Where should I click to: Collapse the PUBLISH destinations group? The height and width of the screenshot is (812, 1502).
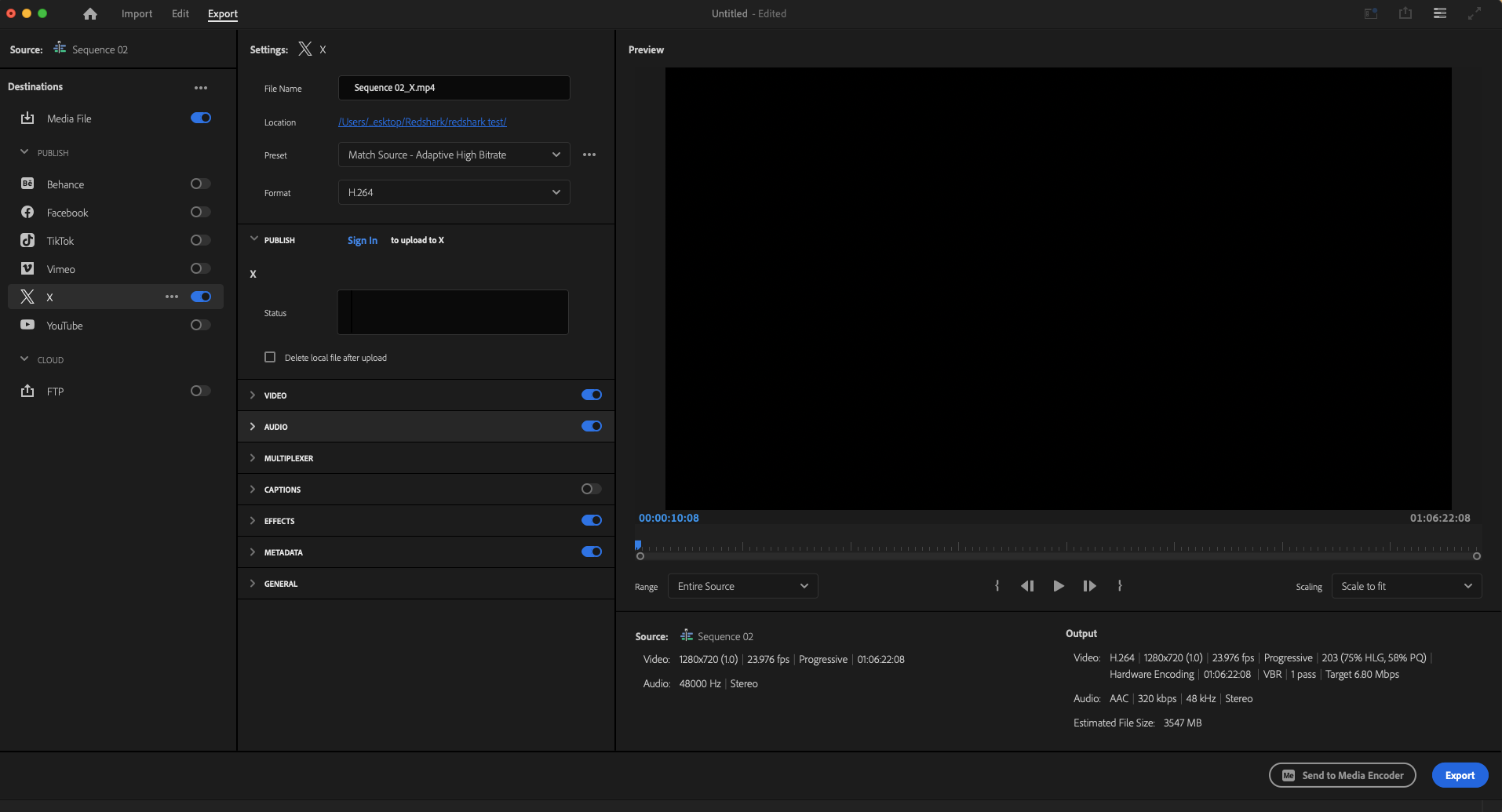click(x=24, y=152)
